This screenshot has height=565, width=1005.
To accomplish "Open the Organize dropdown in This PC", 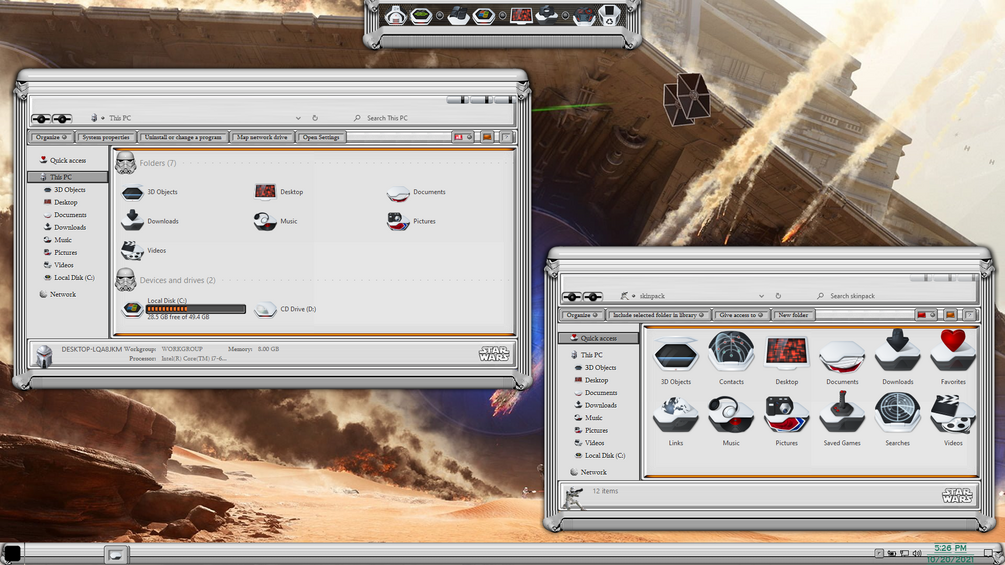I will point(51,137).
